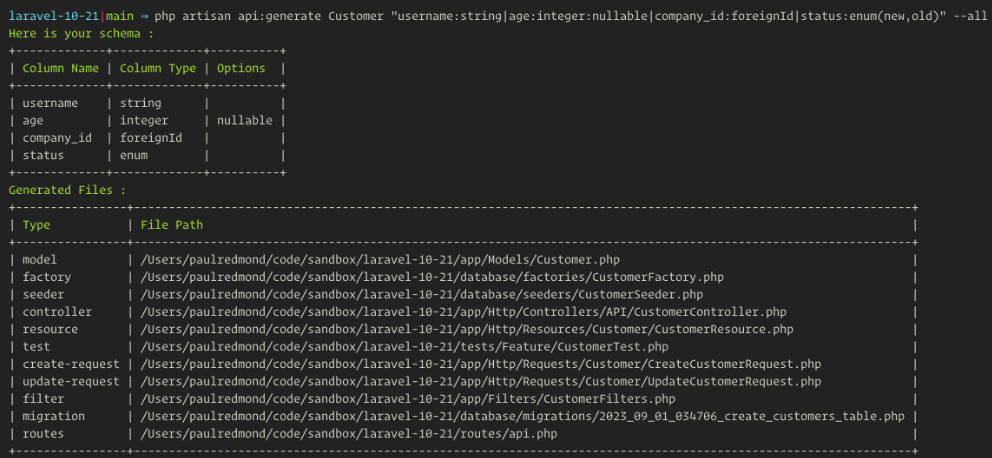Click the Column Name table header

point(61,68)
